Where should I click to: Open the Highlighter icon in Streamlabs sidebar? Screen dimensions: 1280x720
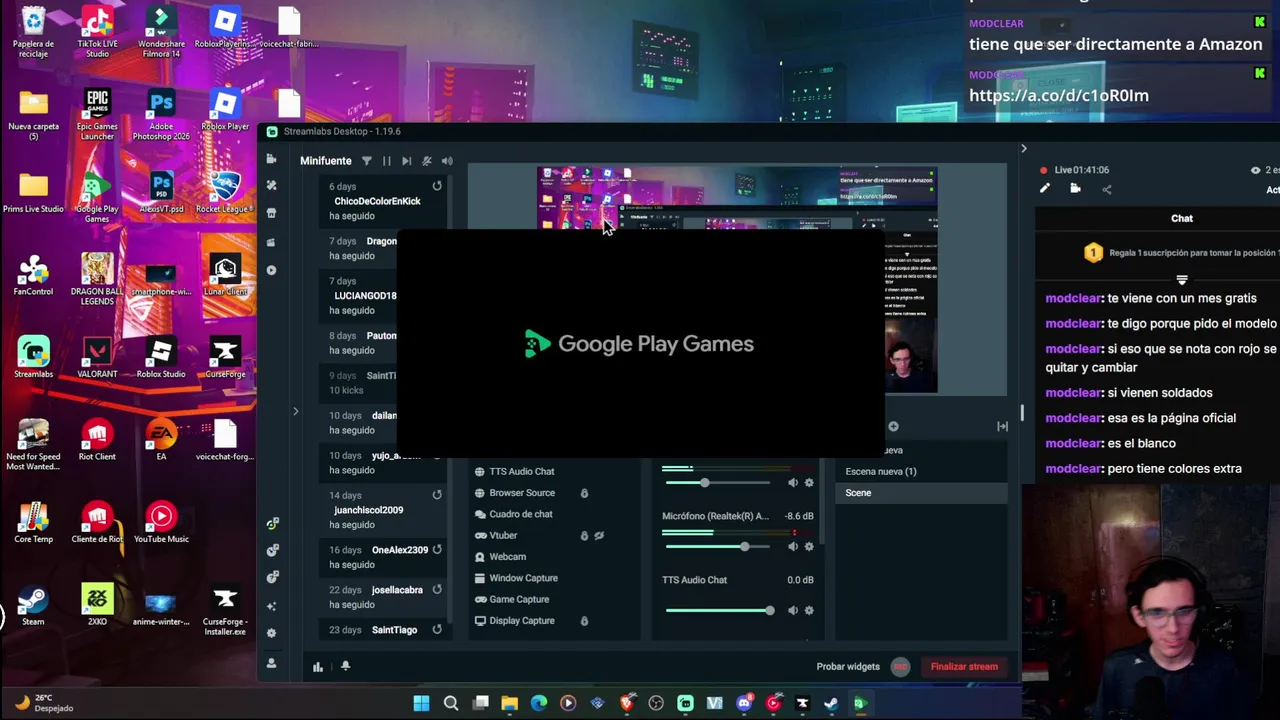click(x=271, y=242)
